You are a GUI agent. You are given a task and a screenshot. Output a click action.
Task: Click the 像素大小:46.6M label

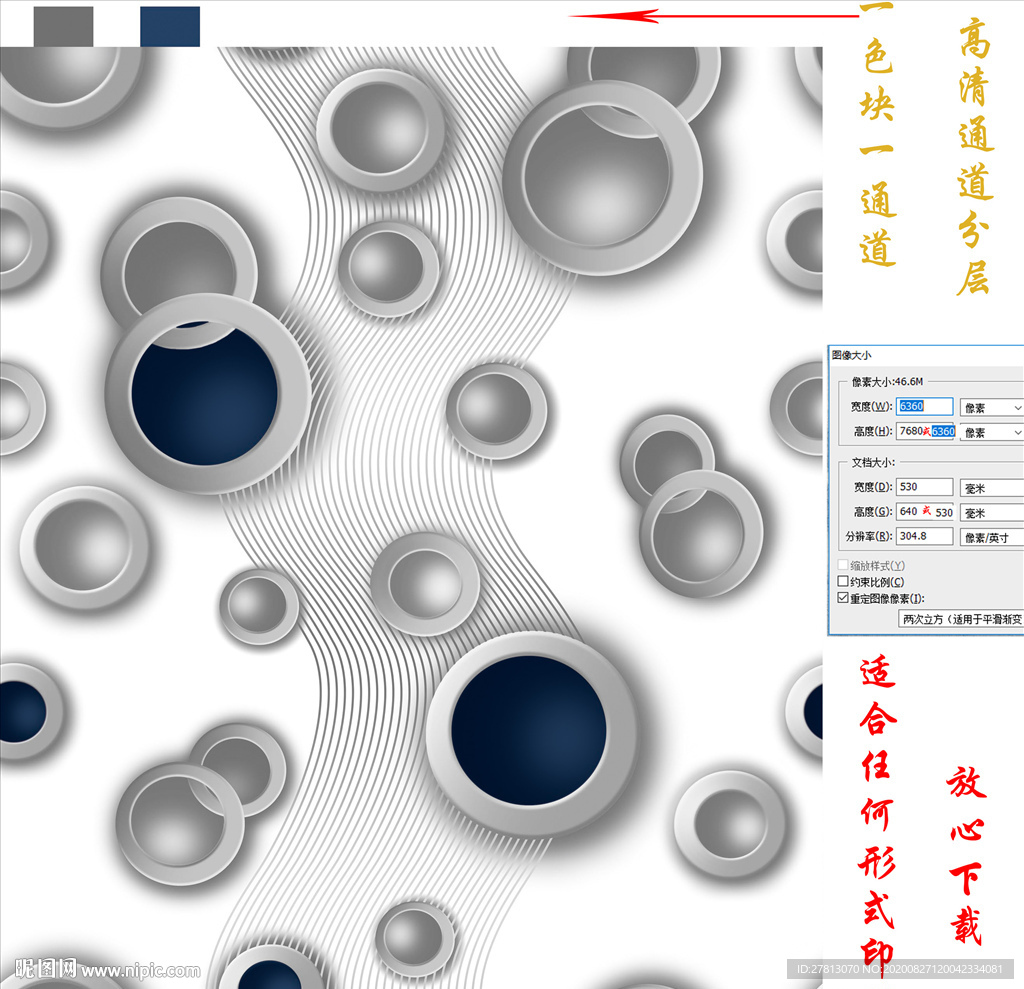(x=887, y=381)
